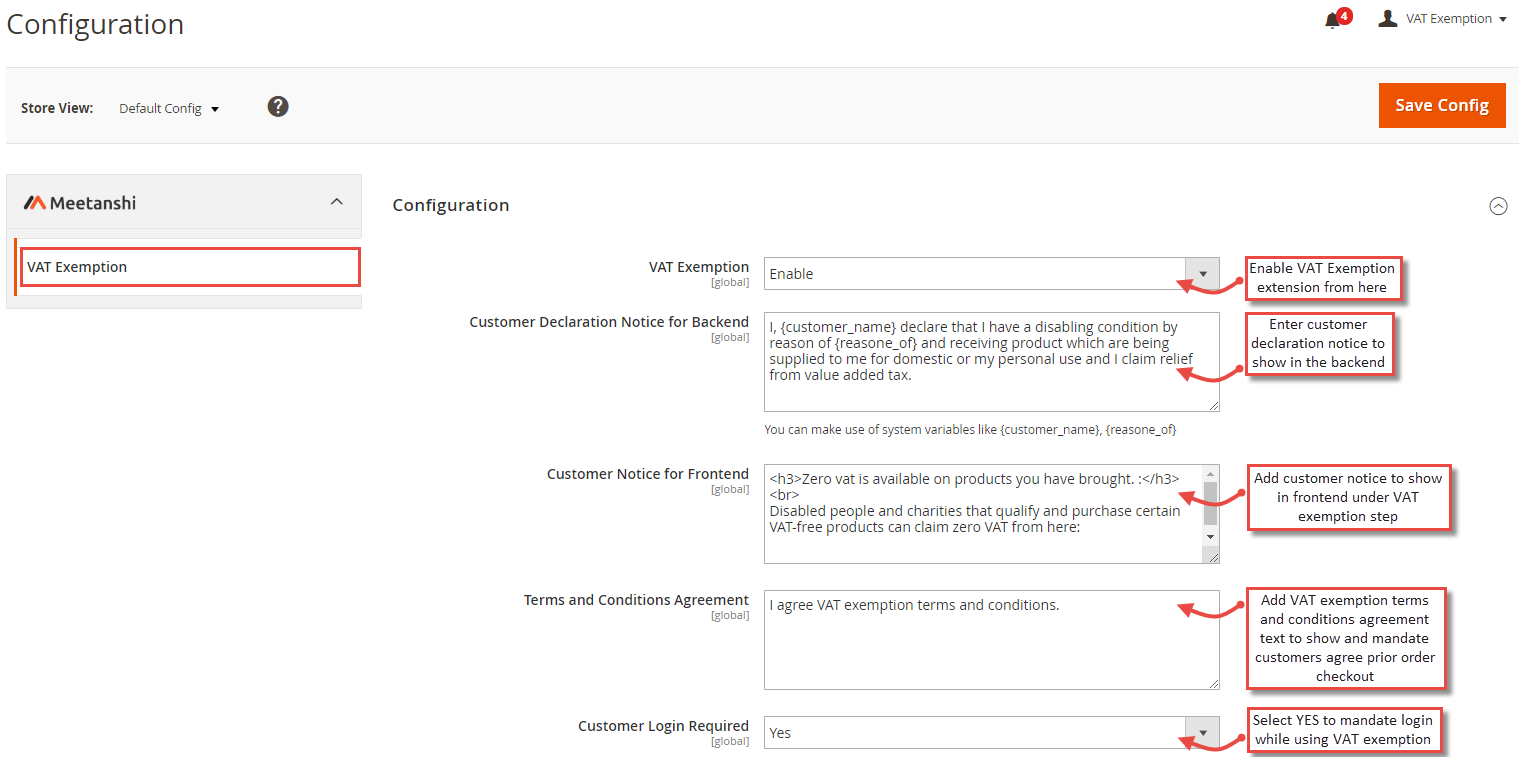Click the Customer Notice scrollbar thumb

pyautogui.click(x=1210, y=503)
